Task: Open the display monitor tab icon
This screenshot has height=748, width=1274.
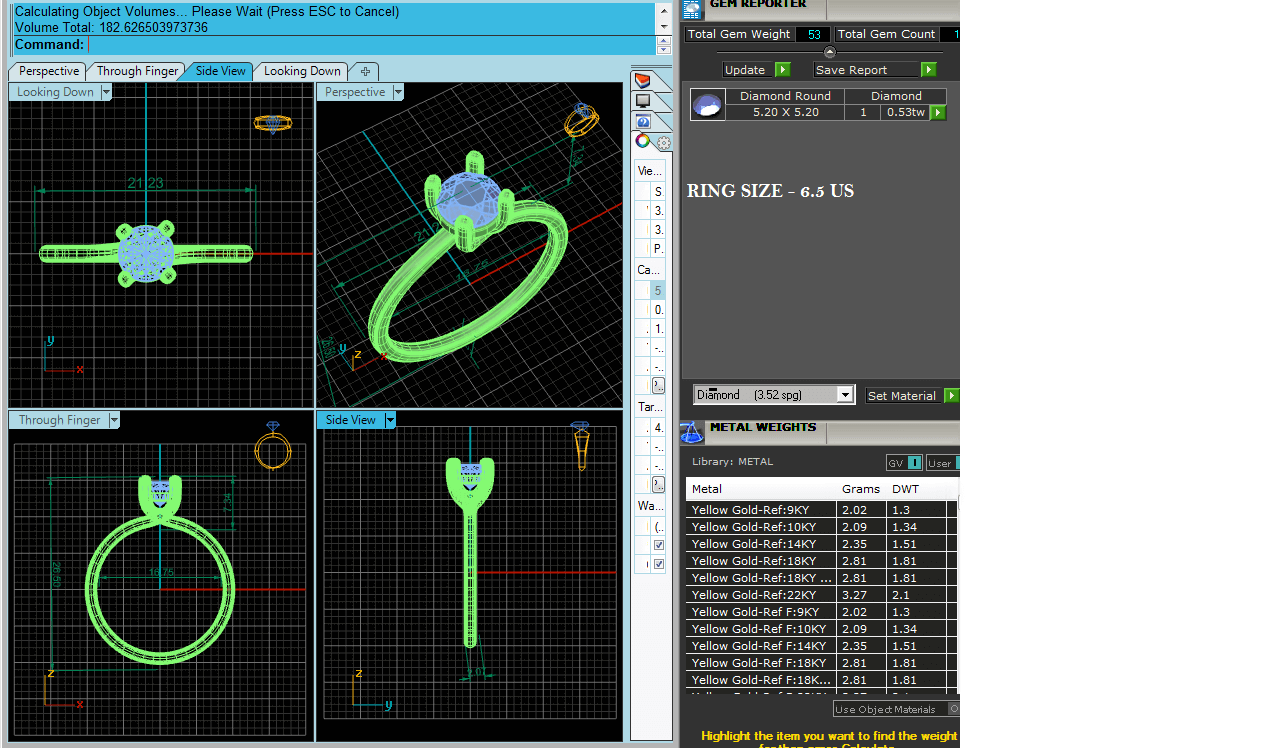Action: [x=642, y=101]
